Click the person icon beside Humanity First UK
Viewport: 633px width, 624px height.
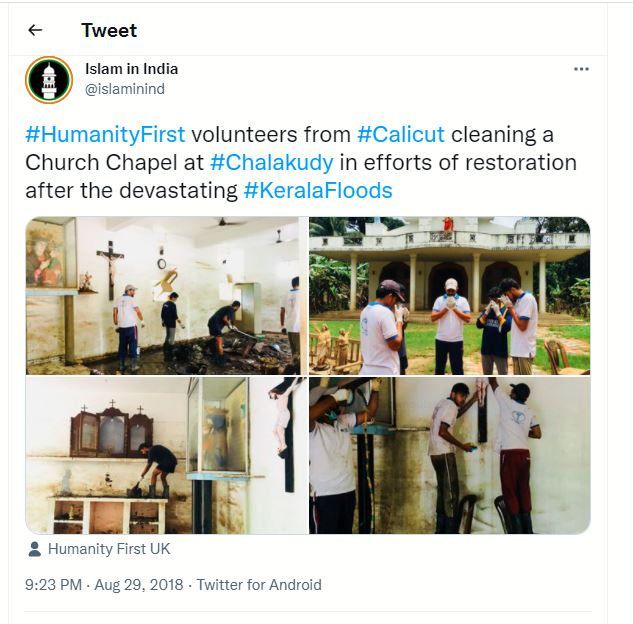(35, 549)
